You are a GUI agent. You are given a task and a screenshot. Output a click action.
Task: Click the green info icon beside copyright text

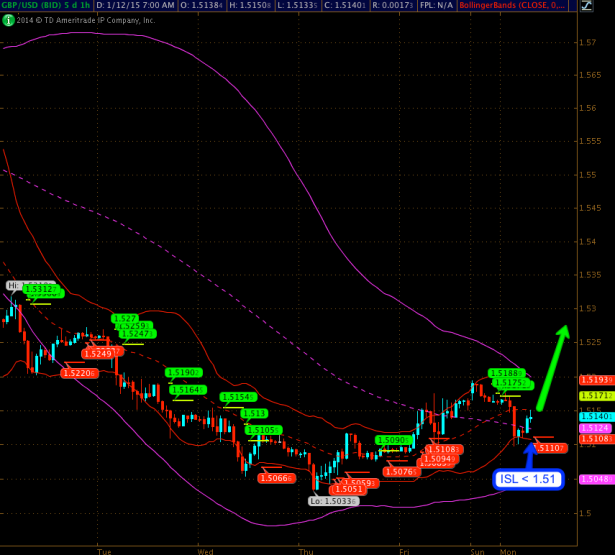(x=8, y=20)
